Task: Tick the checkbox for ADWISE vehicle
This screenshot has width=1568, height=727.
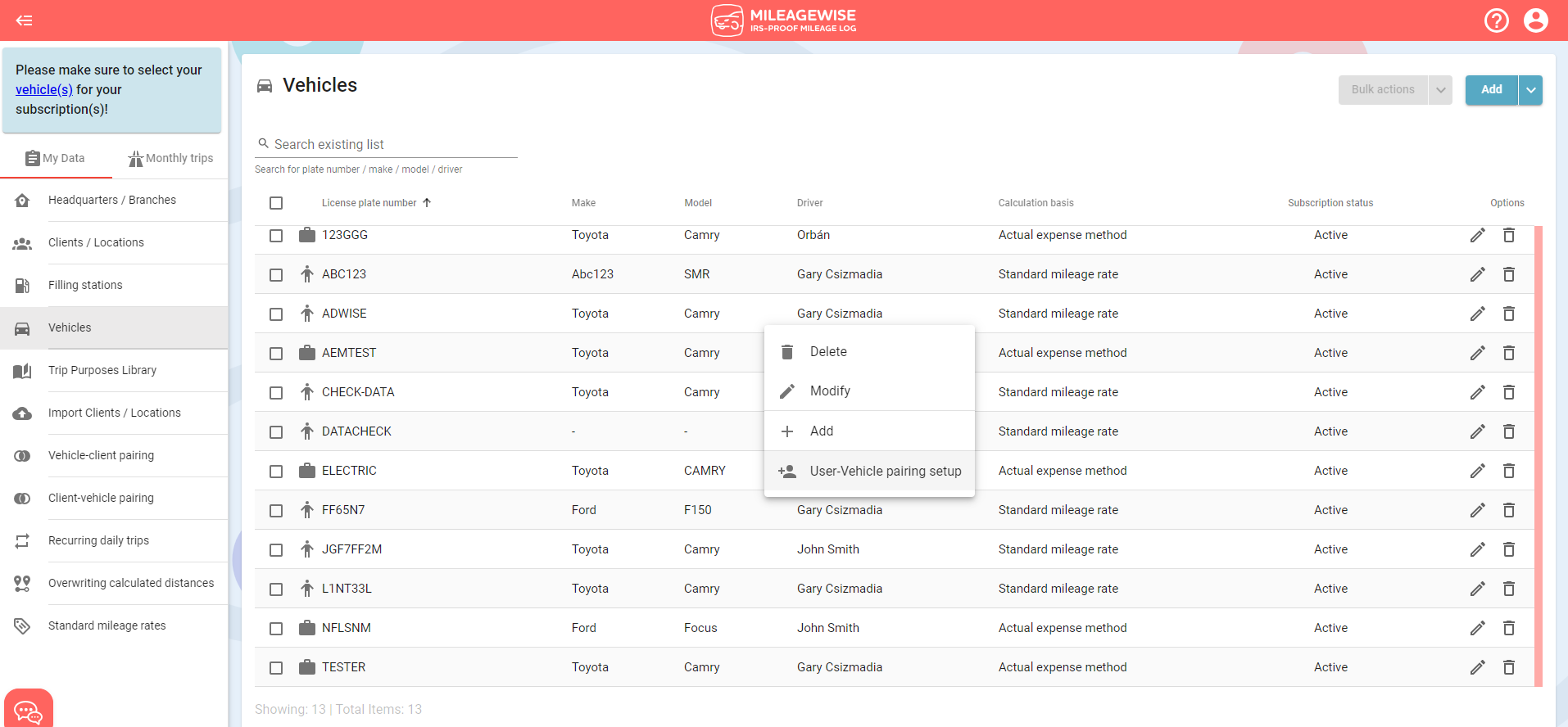Action: pyautogui.click(x=276, y=314)
